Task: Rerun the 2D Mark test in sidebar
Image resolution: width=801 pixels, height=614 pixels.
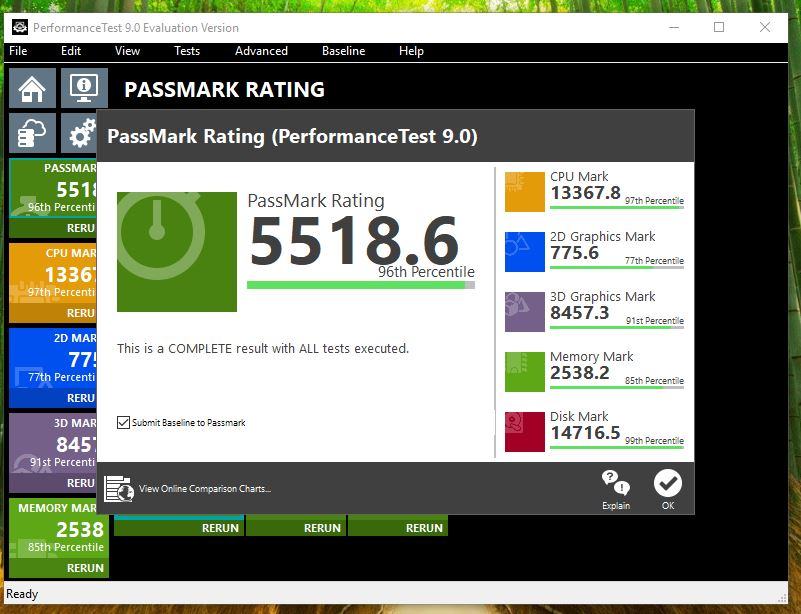Action: point(53,398)
